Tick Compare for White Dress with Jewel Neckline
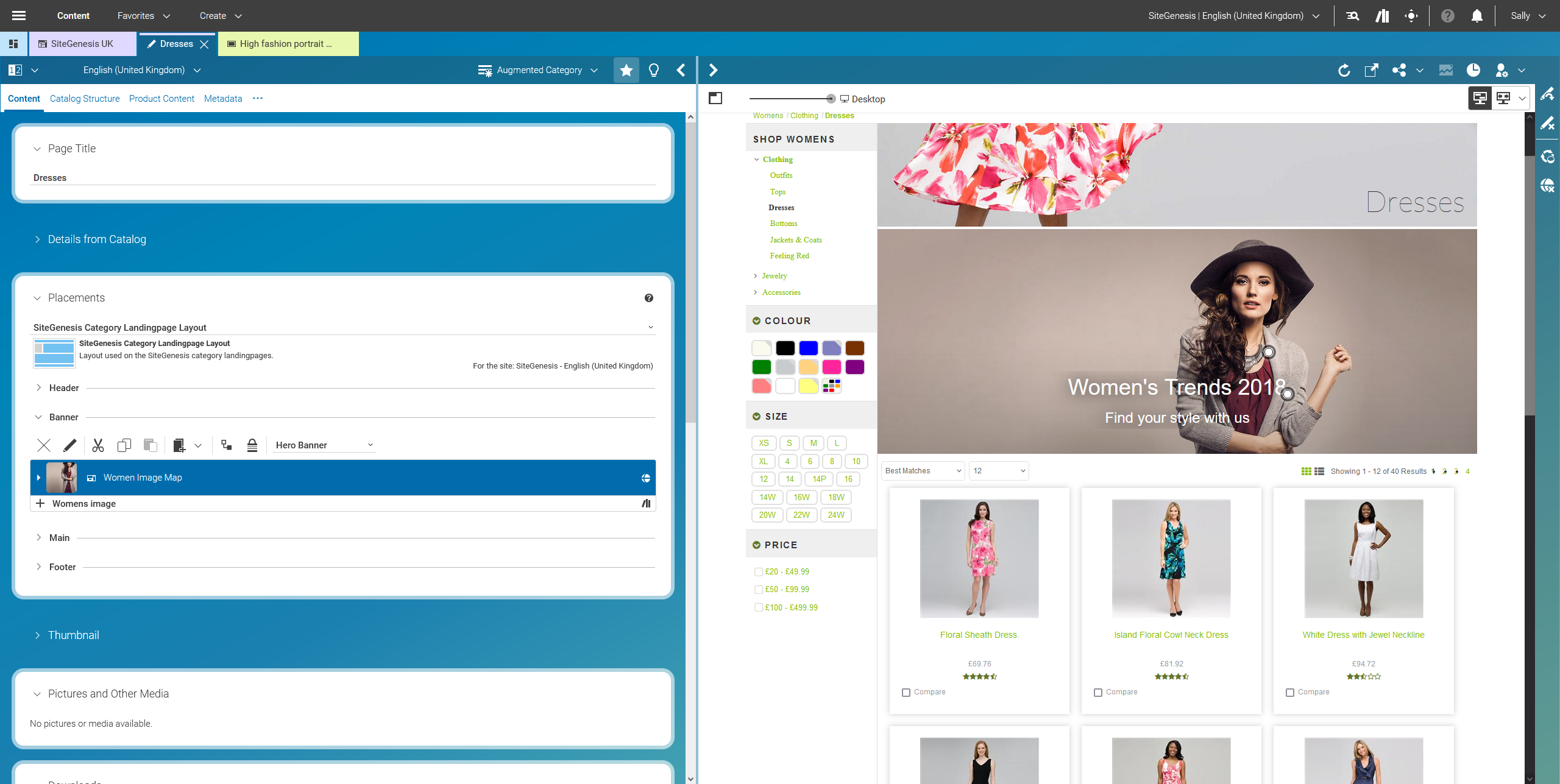 pyautogui.click(x=1290, y=692)
